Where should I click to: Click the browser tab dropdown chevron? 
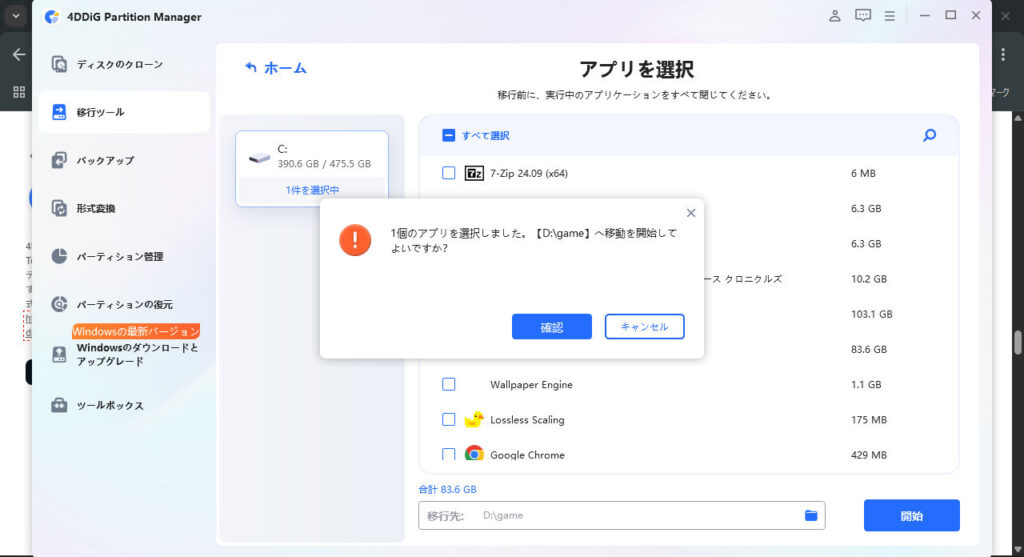click(15, 16)
